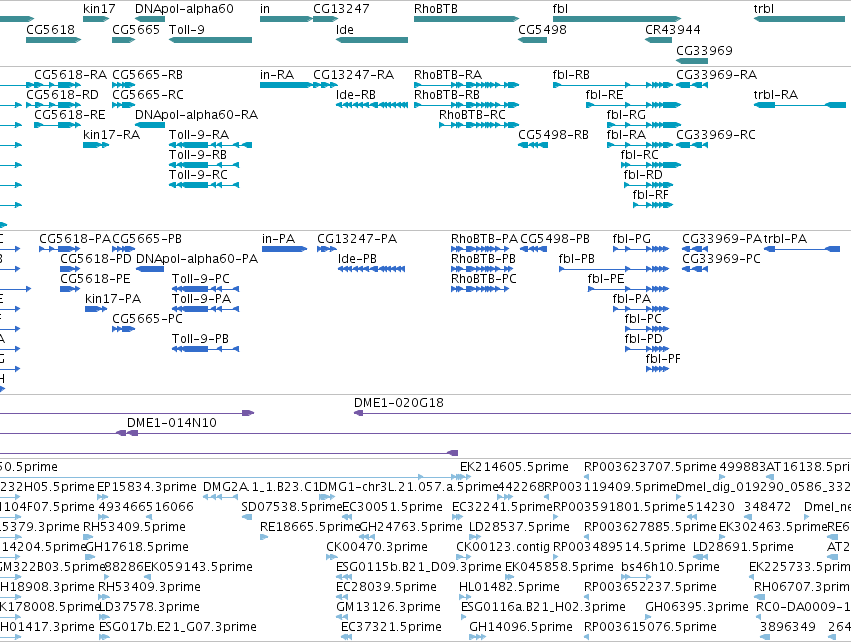Viewport: 851px width, 642px height.
Task: Select the GH14096.5prime EST label
Action: pyautogui.click(x=521, y=627)
